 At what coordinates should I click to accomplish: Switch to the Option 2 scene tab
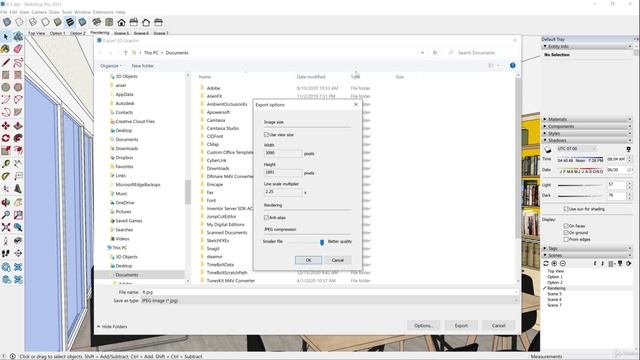(x=78, y=33)
